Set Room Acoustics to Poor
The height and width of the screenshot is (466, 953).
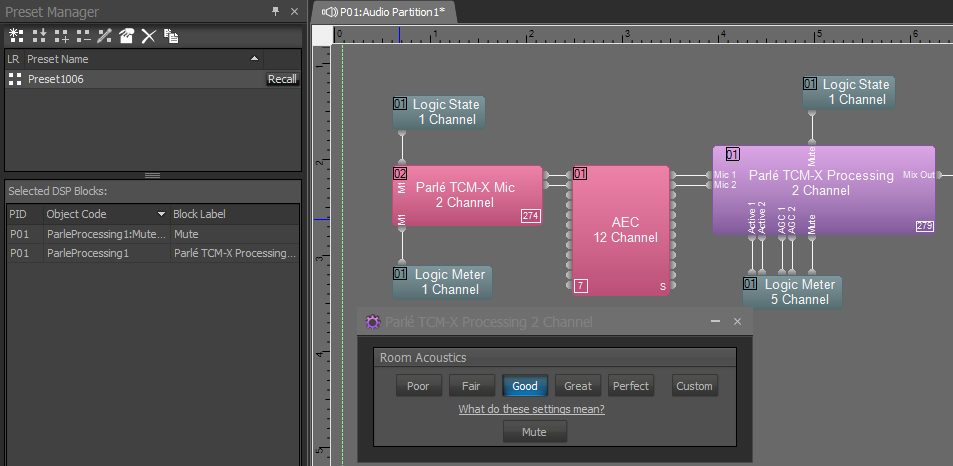pos(418,386)
